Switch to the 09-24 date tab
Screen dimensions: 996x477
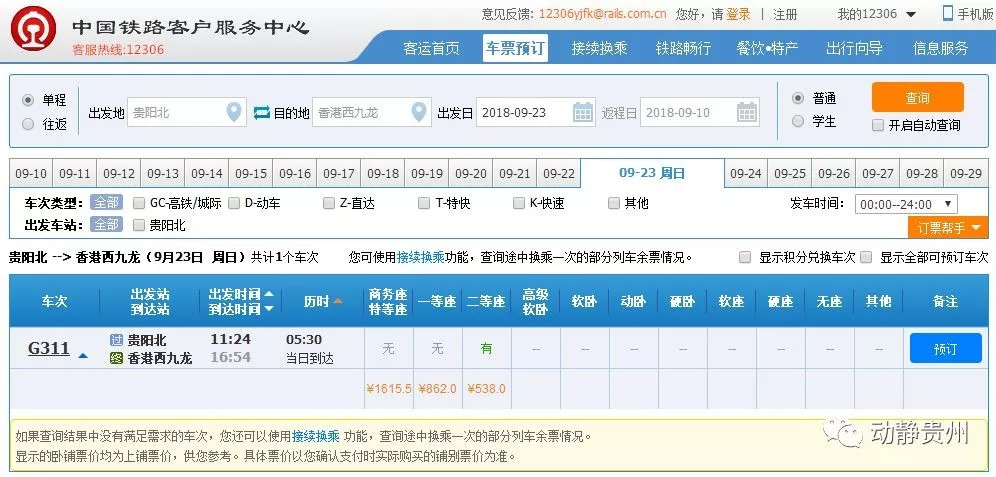[x=746, y=173]
